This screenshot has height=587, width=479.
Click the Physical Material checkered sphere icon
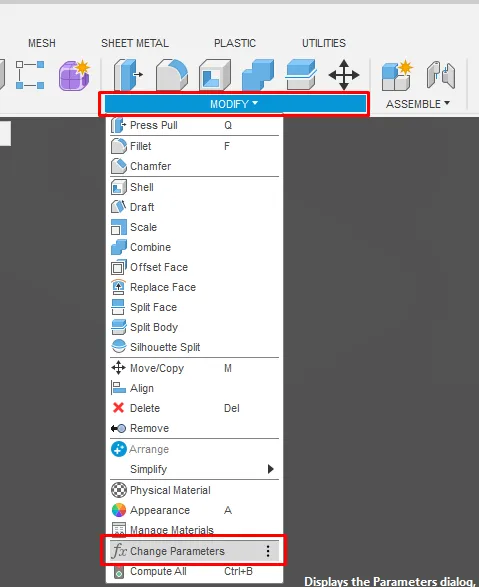[x=119, y=490]
